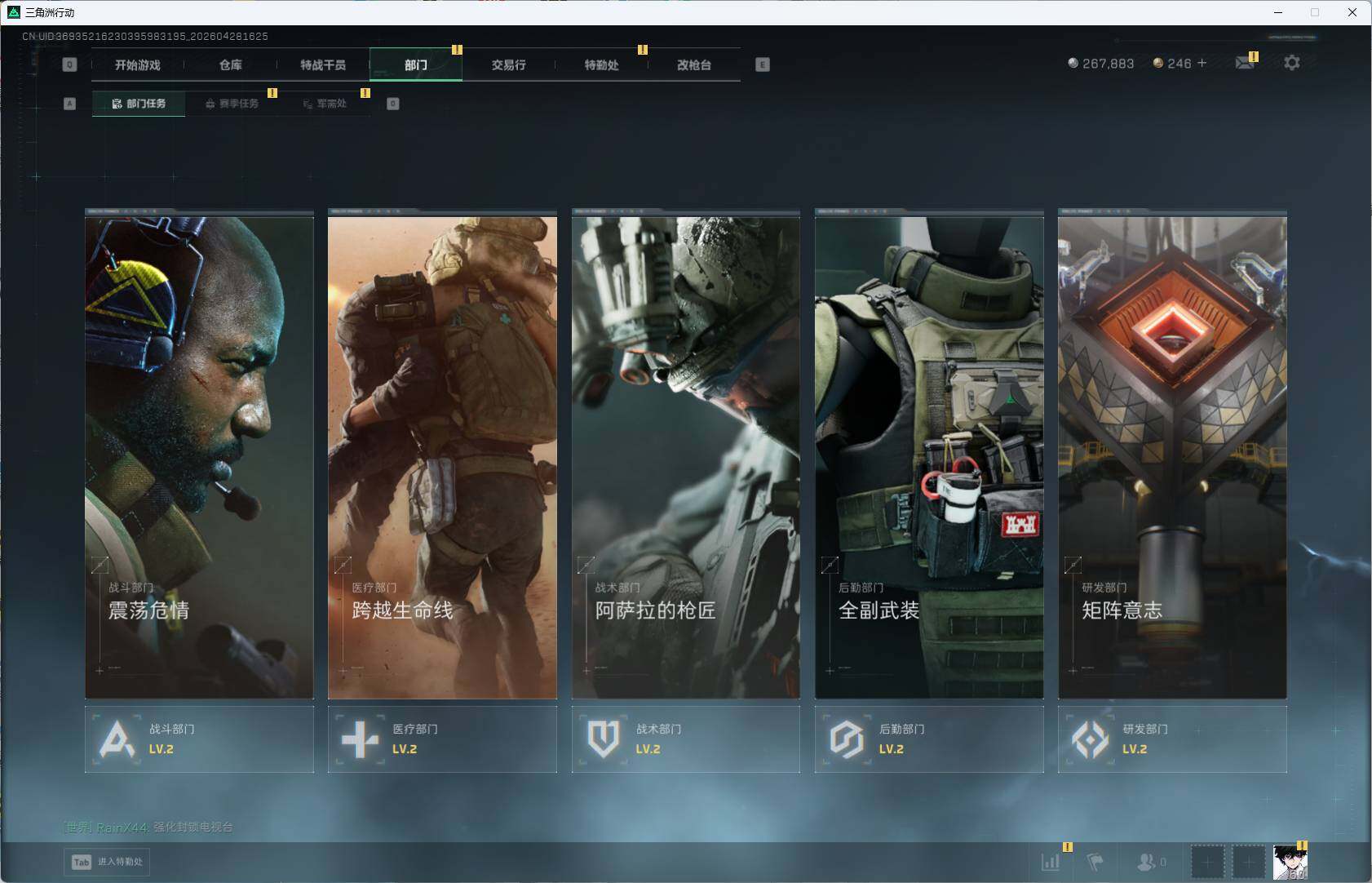1372x883 pixels.
Task: Open the mail inbox envelope icon
Action: (1244, 63)
